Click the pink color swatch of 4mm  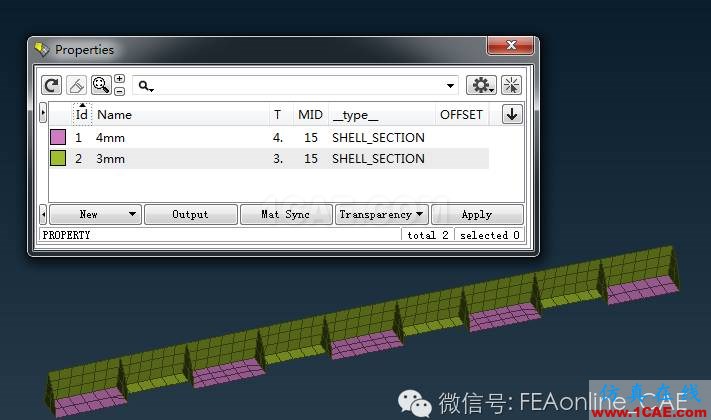tap(58, 137)
